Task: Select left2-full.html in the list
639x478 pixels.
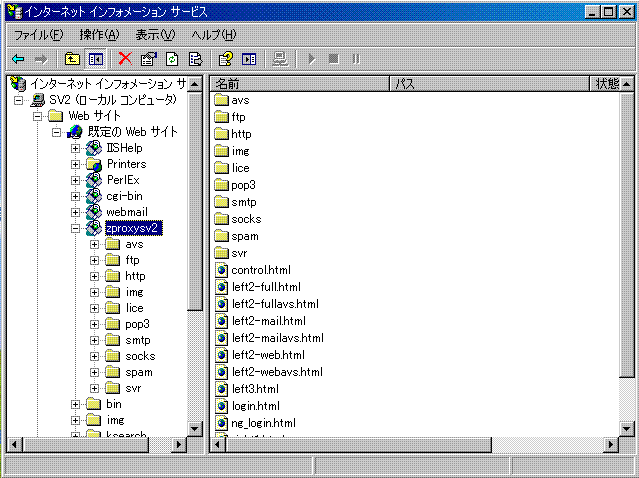Action: tap(267, 287)
